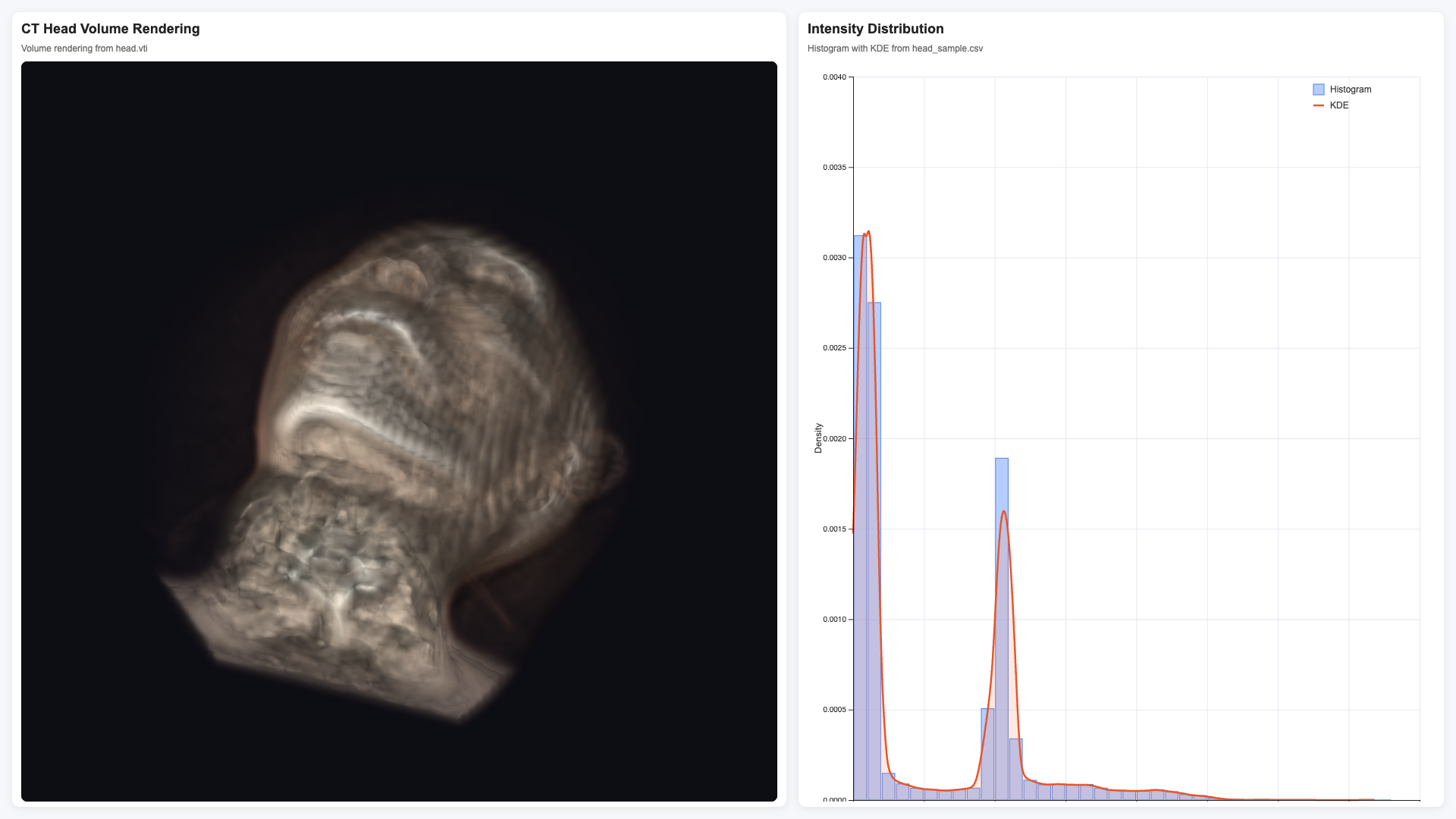This screenshot has height=819, width=1456.
Task: Toggle the Histogram series via legend label
Action: tap(1351, 89)
